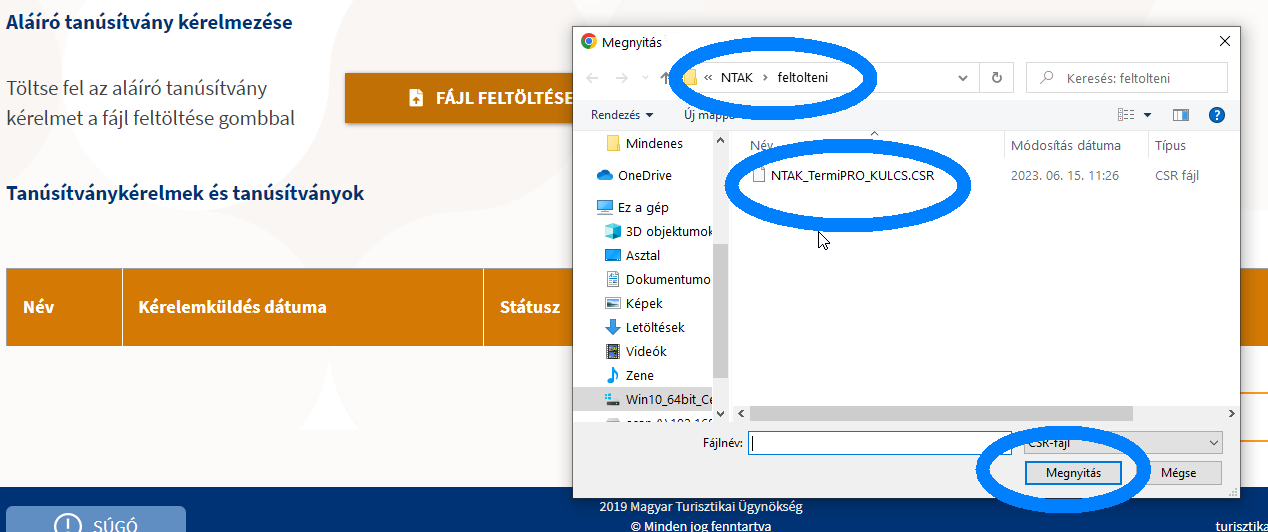
Task: Toggle the preview pane icon
Action: [x=1180, y=115]
